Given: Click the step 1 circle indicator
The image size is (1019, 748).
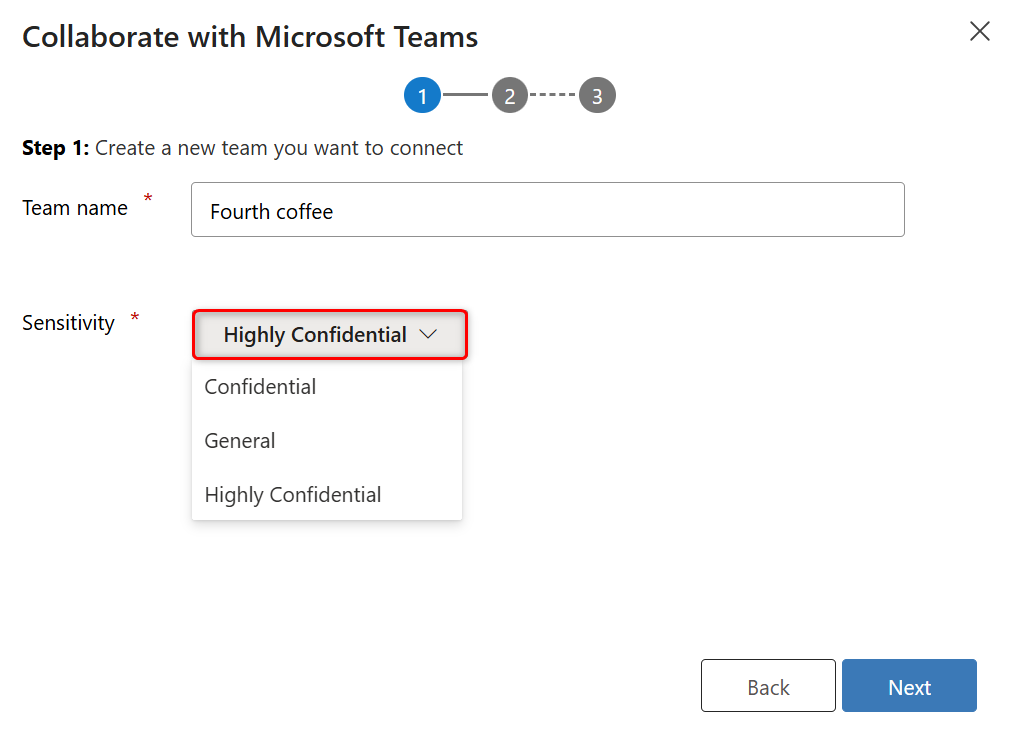Looking at the screenshot, I should [x=422, y=96].
